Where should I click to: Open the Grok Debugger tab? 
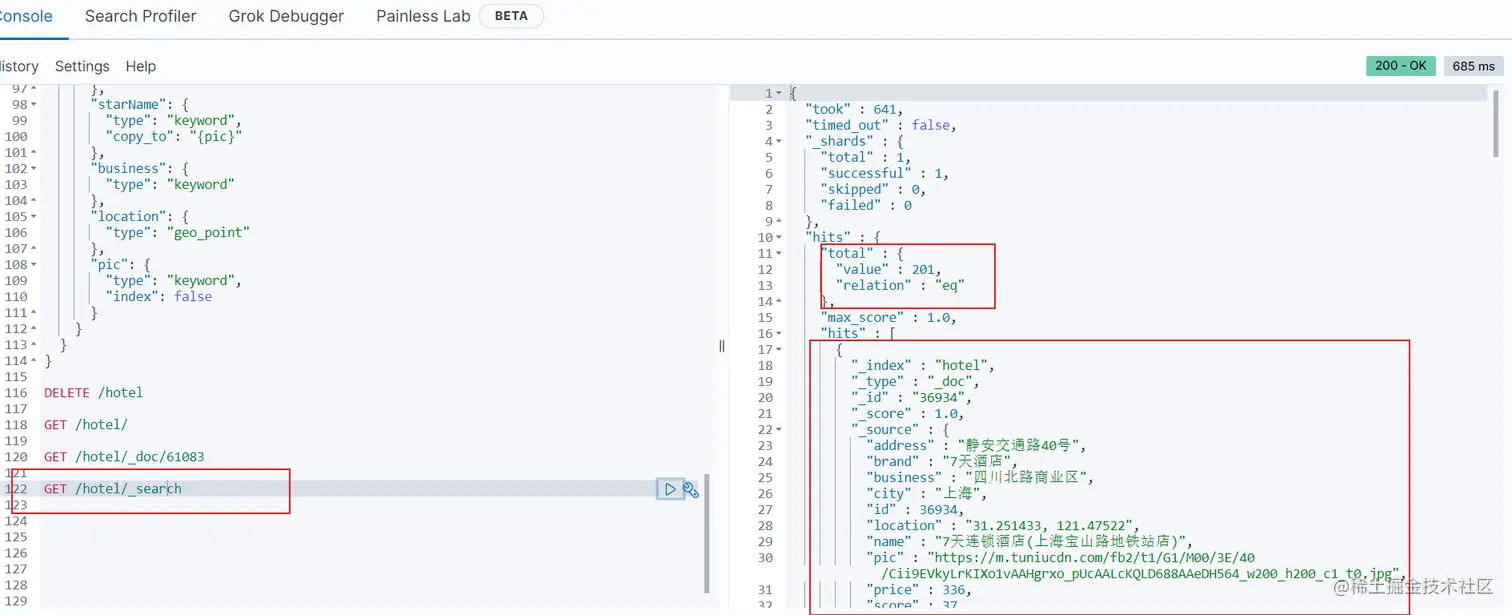286,16
